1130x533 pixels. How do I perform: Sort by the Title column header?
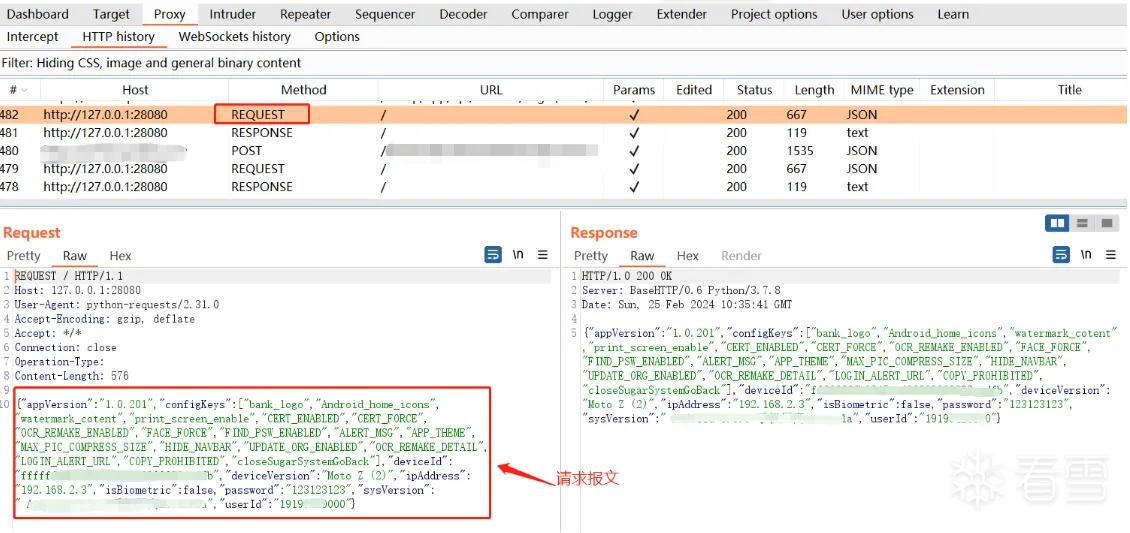(1069, 90)
